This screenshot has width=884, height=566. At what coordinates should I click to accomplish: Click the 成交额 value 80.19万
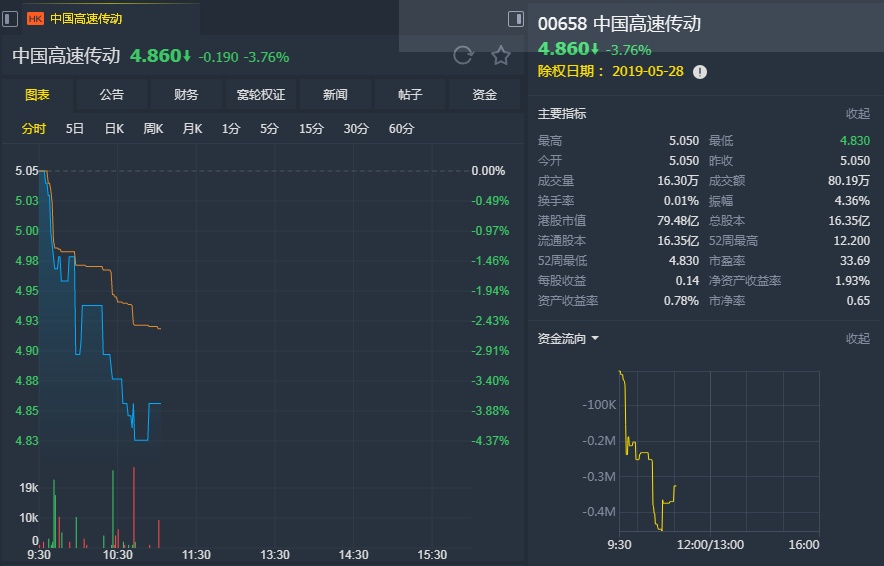[848, 180]
